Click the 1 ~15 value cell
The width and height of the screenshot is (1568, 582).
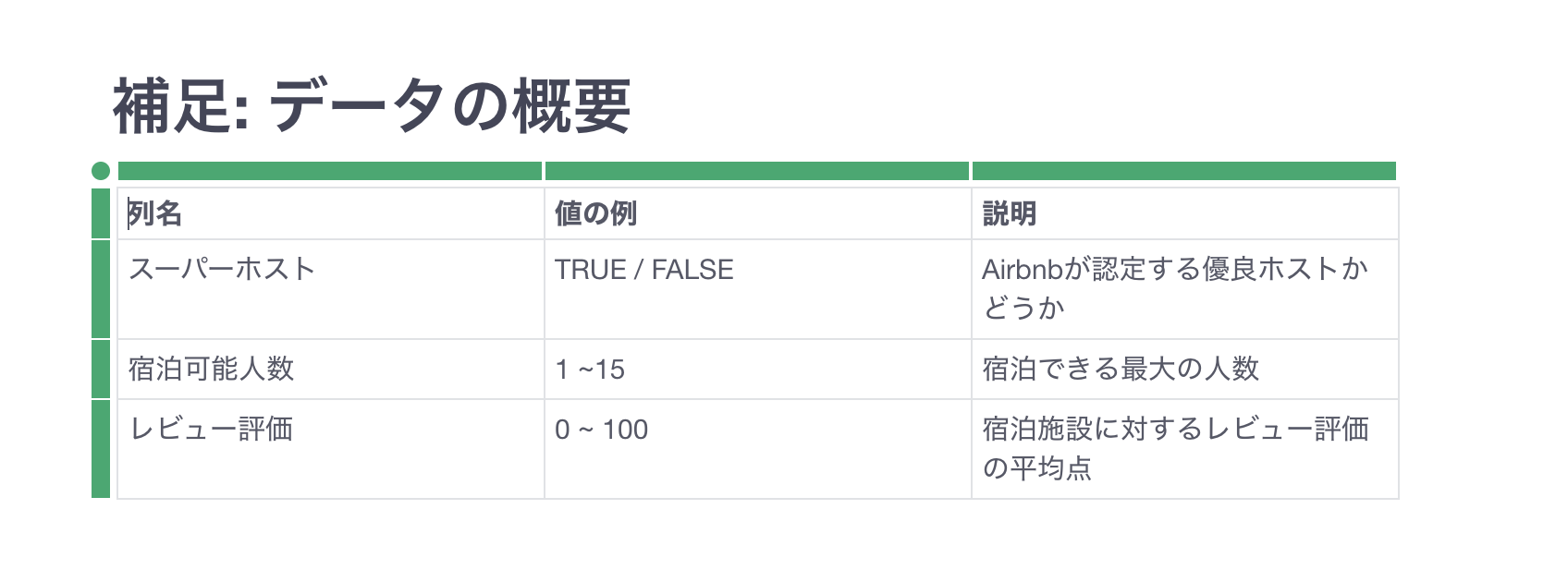(x=758, y=370)
